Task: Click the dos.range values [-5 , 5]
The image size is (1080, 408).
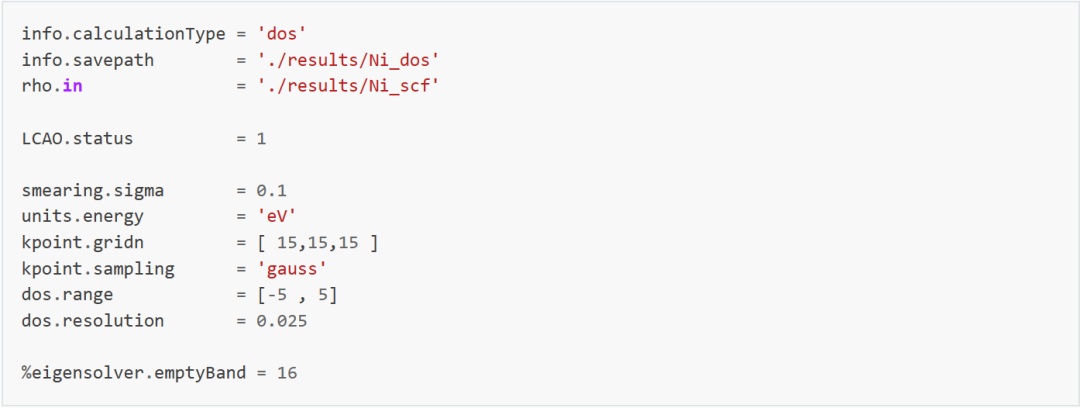Action: [297, 295]
